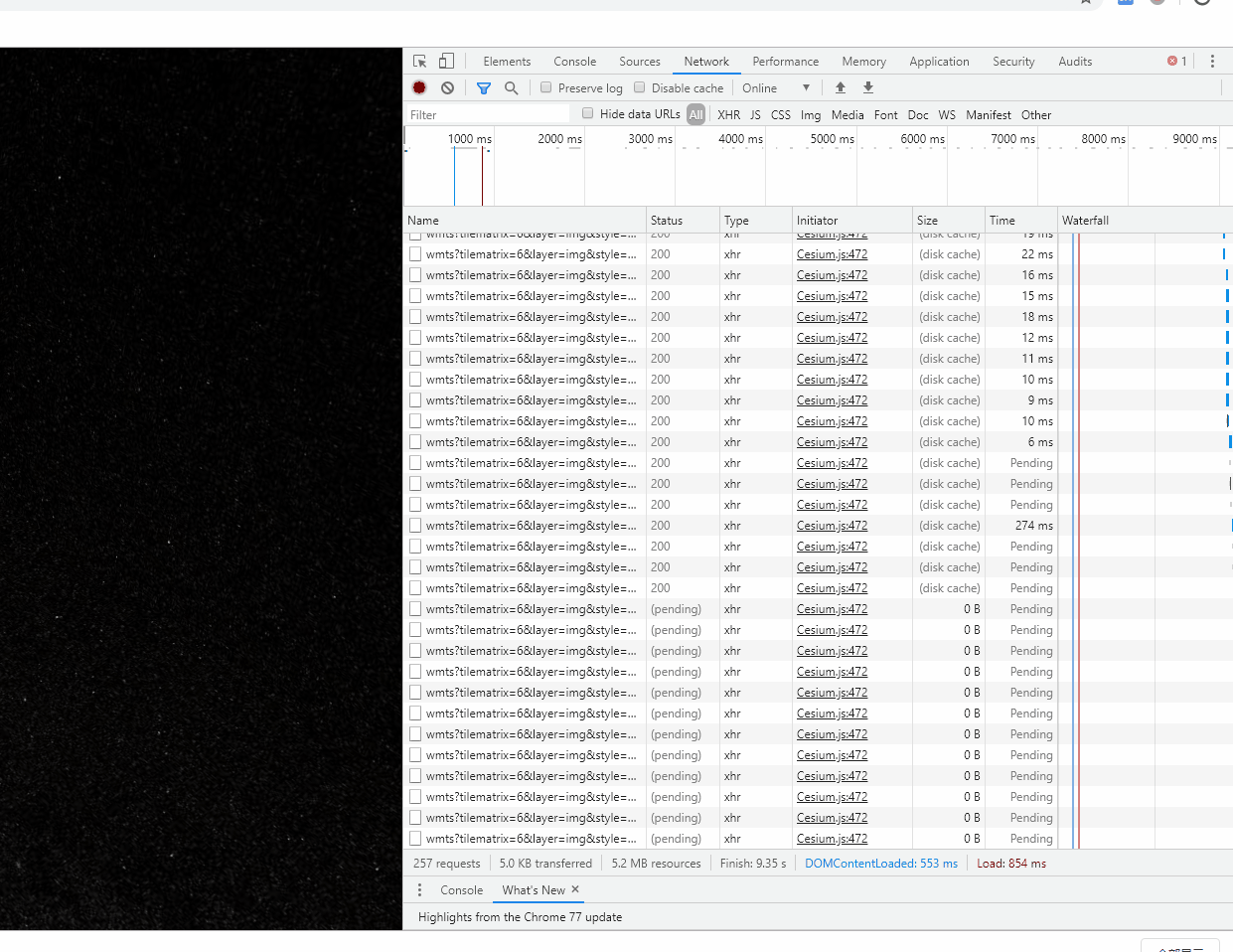The width and height of the screenshot is (1233, 952).
Task: Toggle the device toolbar icon
Action: pos(447,62)
